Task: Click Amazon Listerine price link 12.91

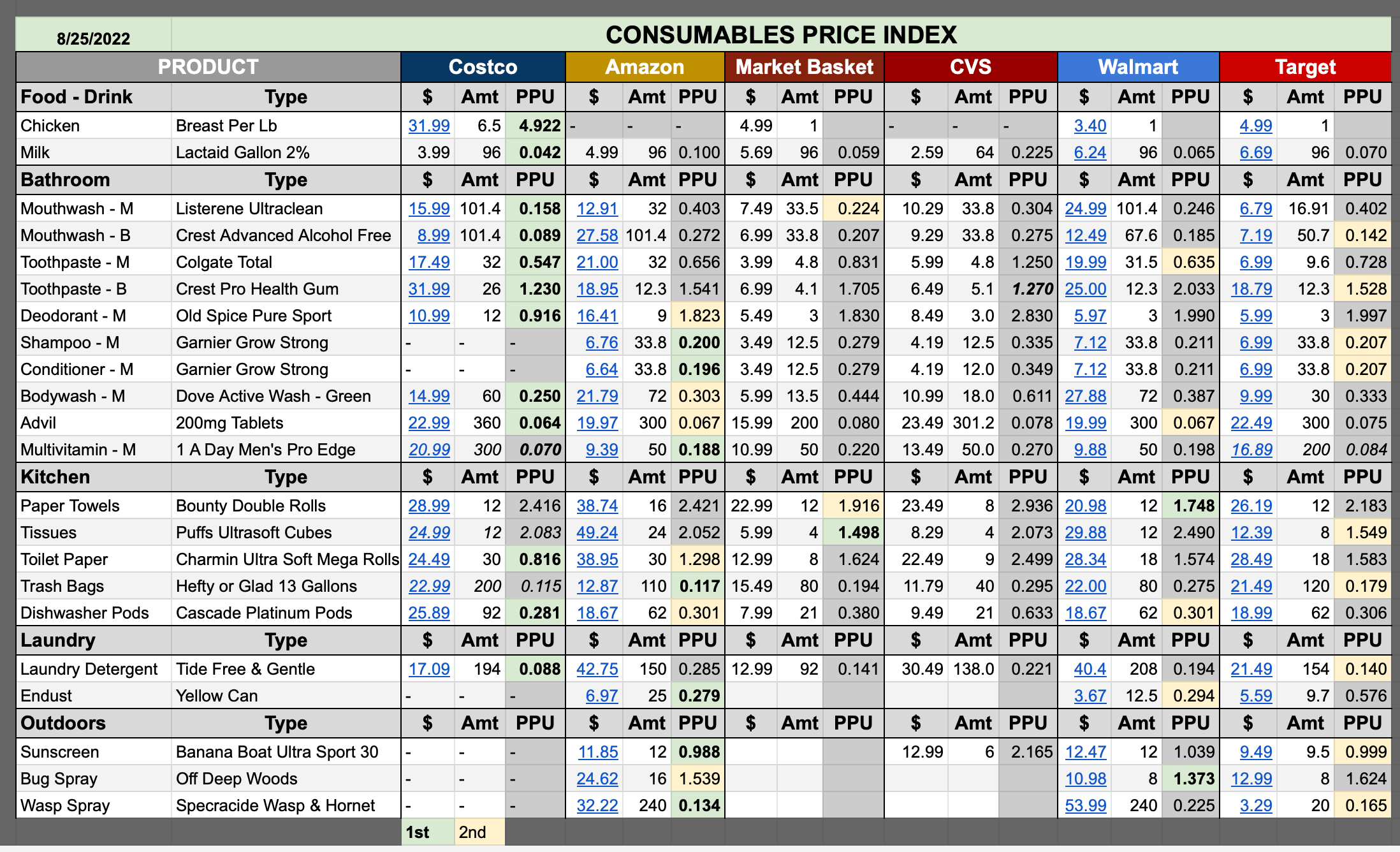Action: pos(597,209)
